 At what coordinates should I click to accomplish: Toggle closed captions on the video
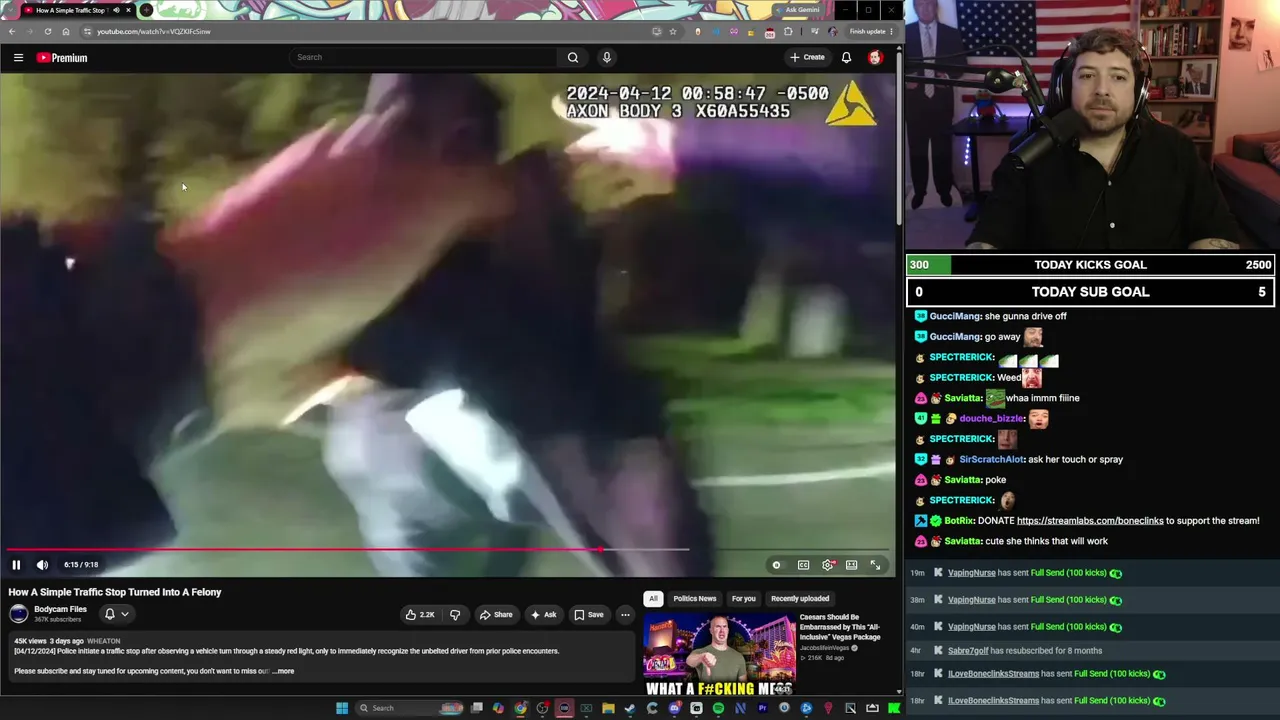803,565
